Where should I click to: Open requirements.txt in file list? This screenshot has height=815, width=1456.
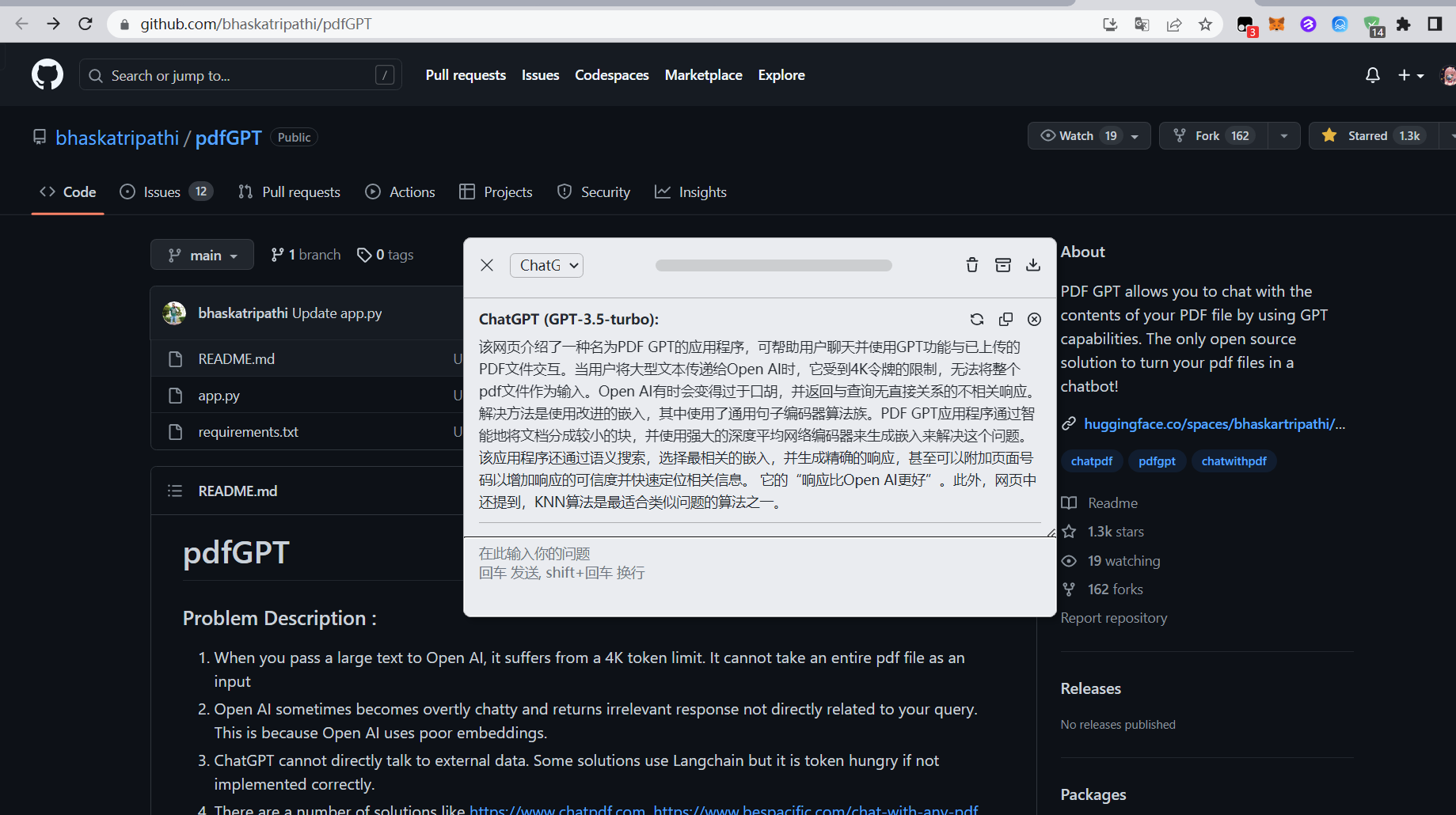tap(248, 432)
